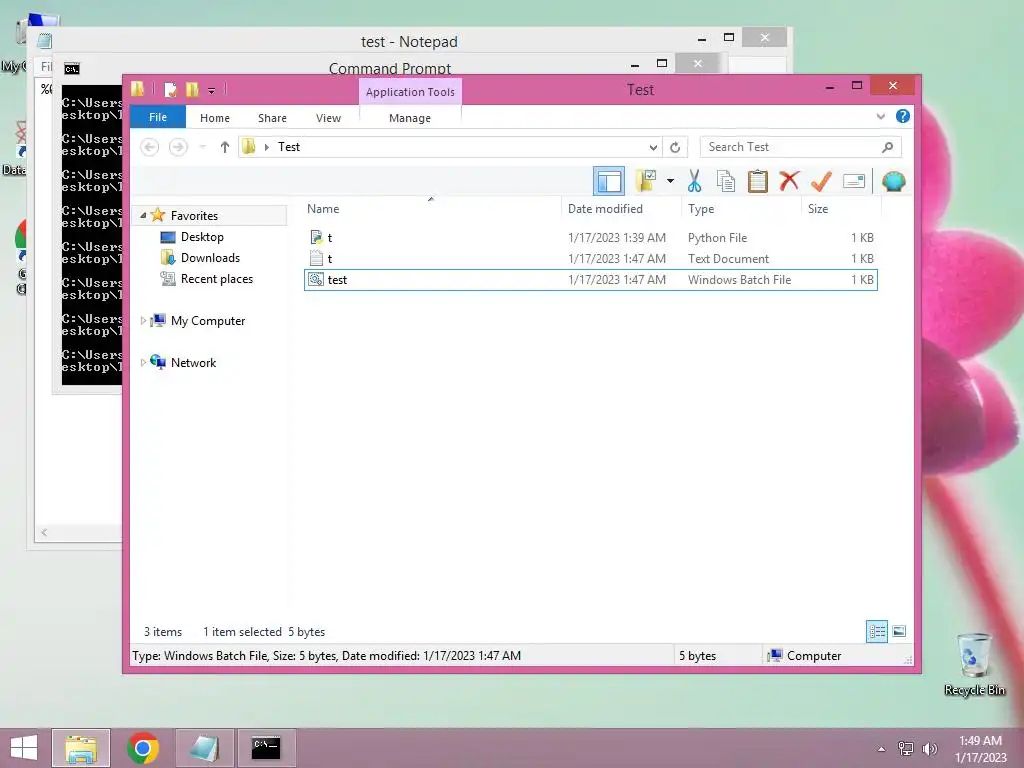Image resolution: width=1024 pixels, height=768 pixels.
Task: Click the Copy icon in toolbar
Action: tap(726, 181)
